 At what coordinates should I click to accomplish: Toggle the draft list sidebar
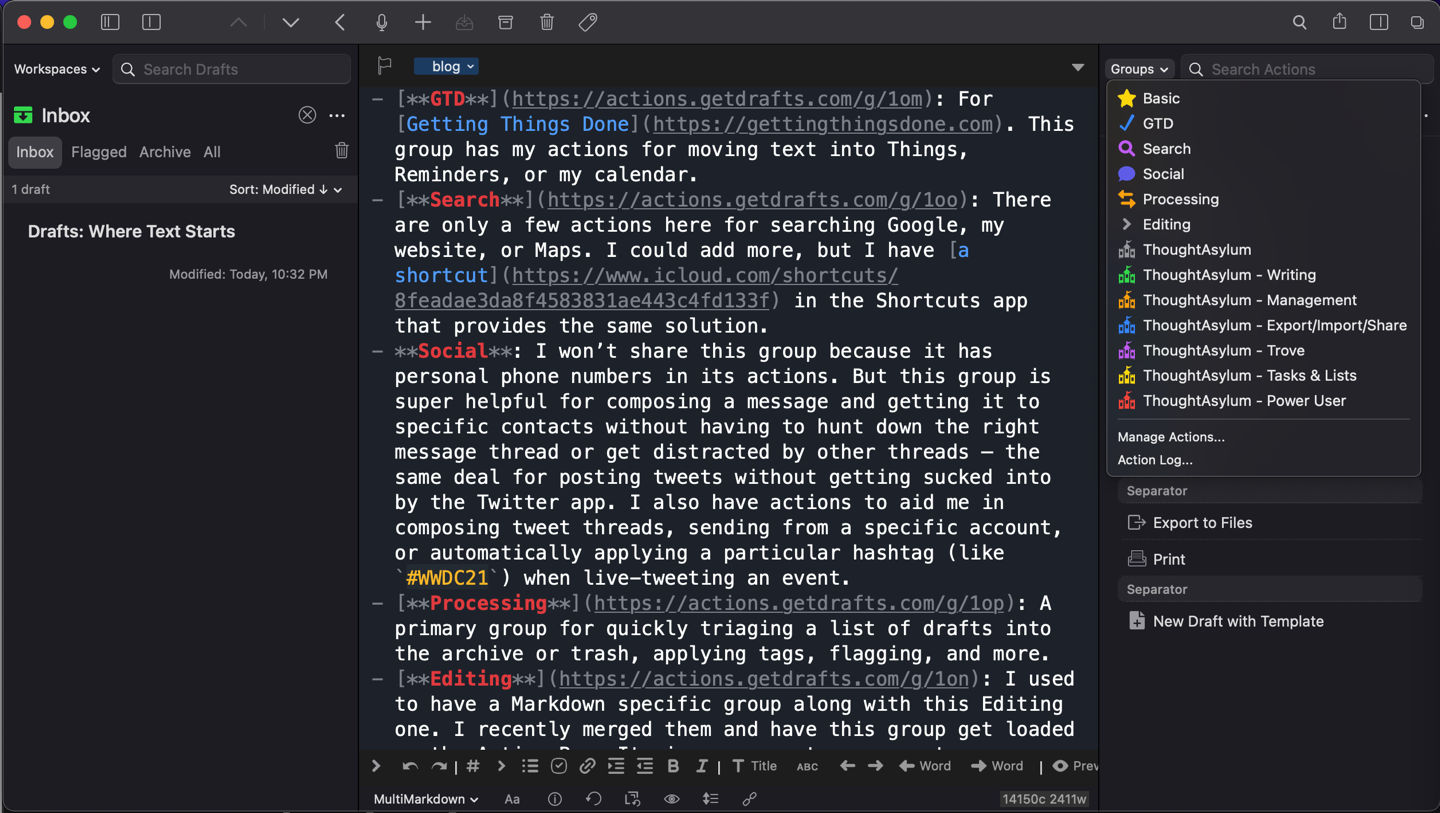click(x=110, y=22)
